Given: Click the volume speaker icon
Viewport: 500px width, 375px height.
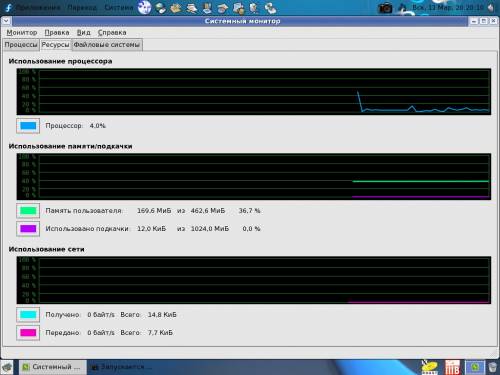Looking at the screenshot, I should tap(492, 8).
